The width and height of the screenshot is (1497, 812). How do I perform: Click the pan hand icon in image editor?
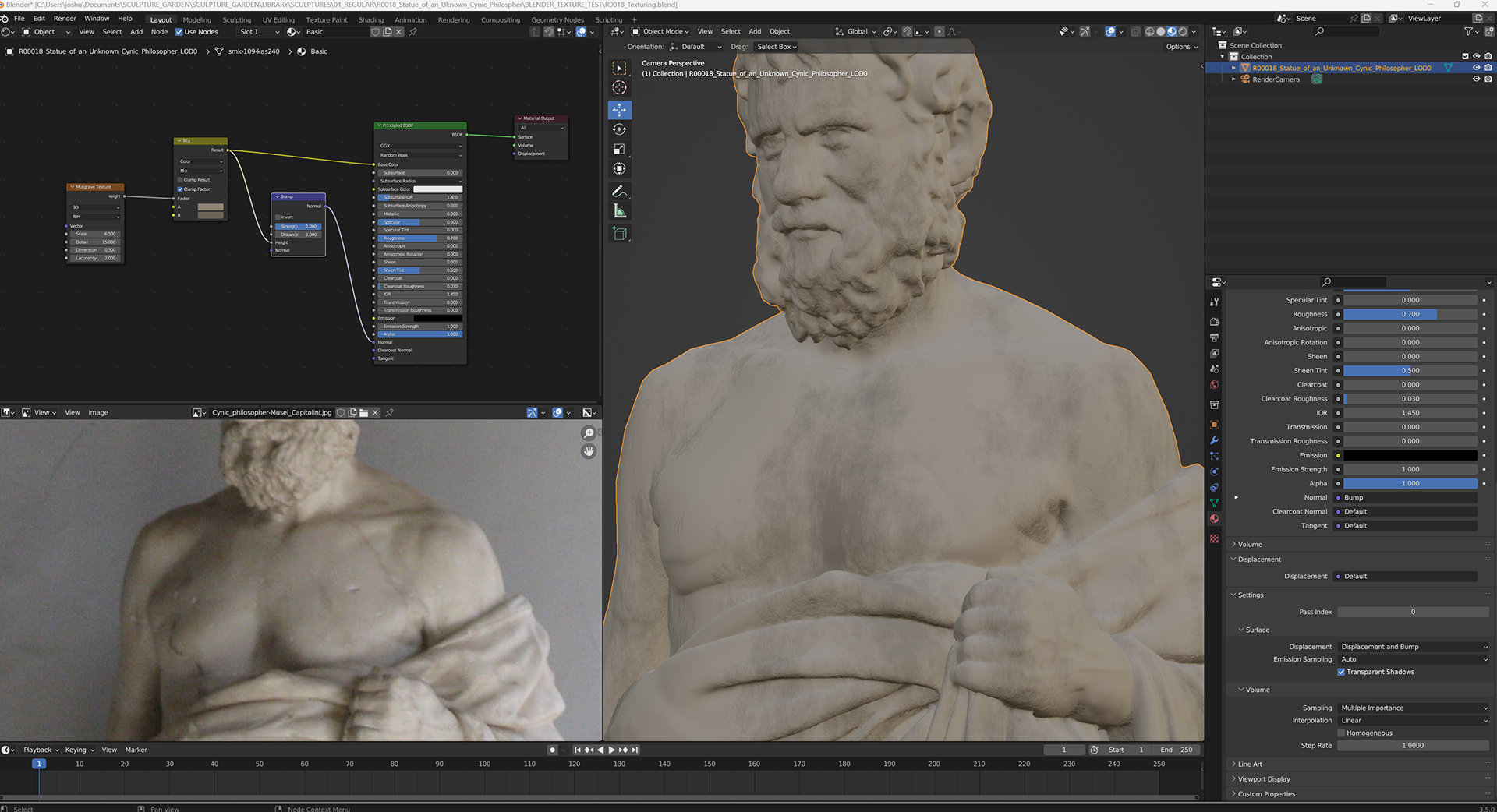589,451
